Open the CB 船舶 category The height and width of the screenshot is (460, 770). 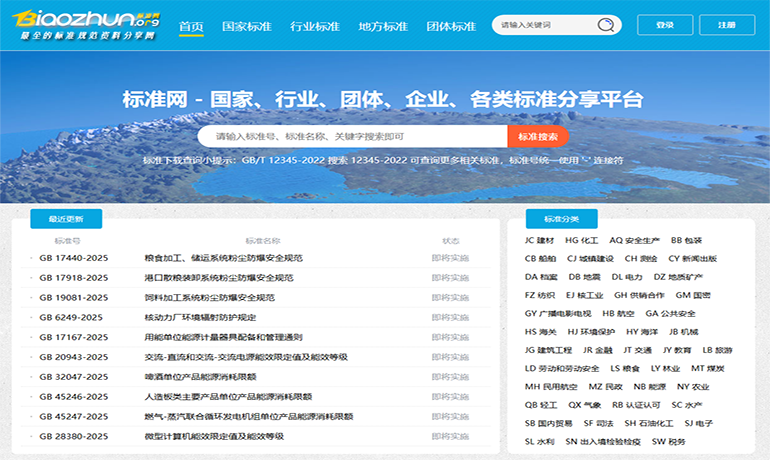540,259
